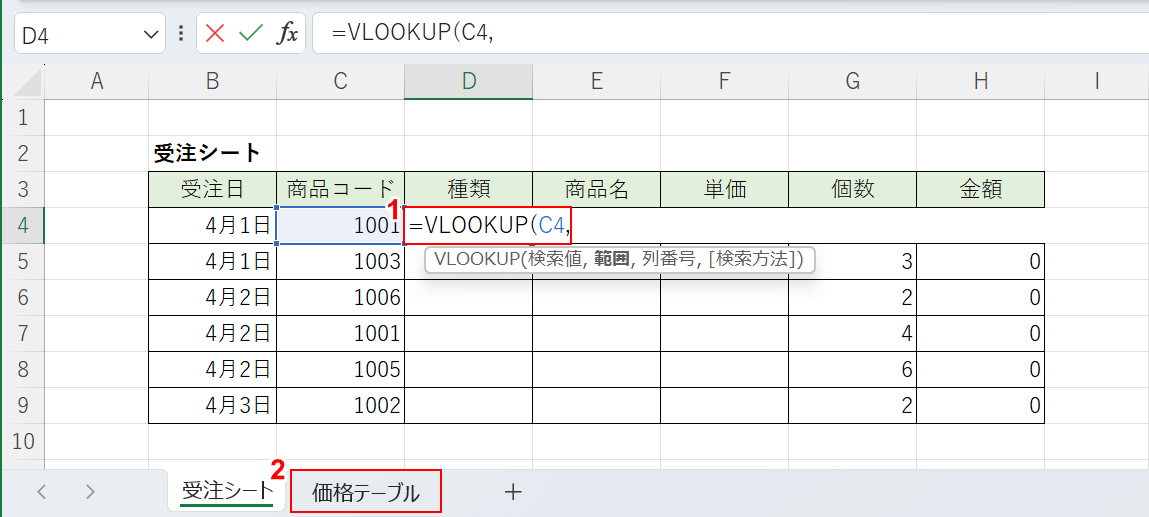Select column D header
The width and height of the screenshot is (1149, 517).
click(468, 82)
